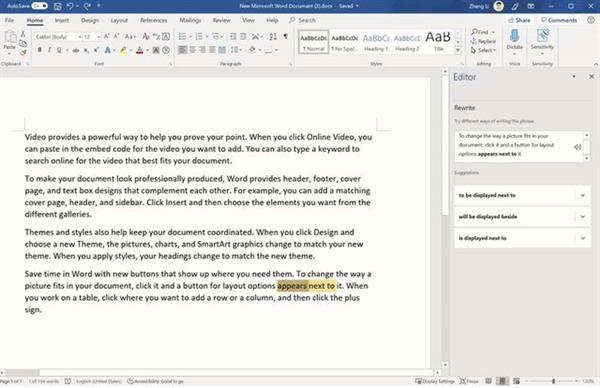Decrease paragraph indent

(233, 37)
